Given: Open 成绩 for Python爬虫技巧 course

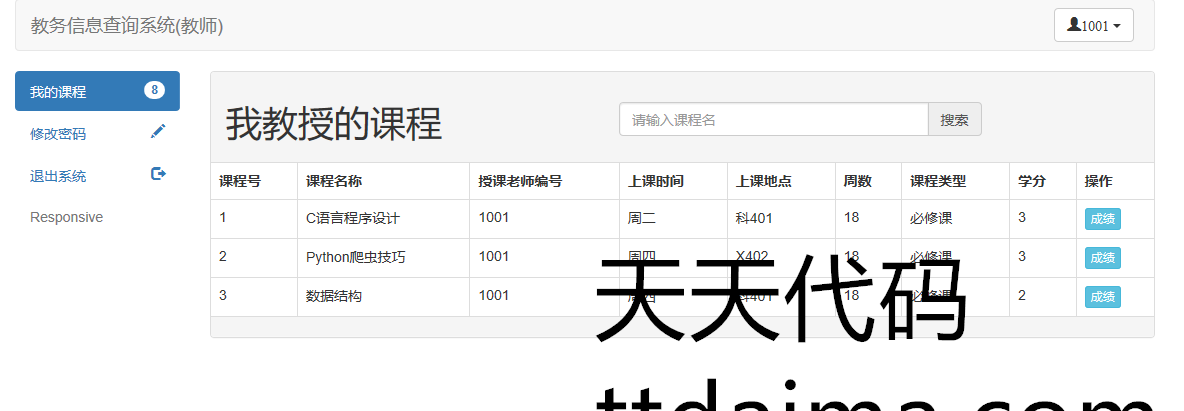Looking at the screenshot, I should (1102, 258).
